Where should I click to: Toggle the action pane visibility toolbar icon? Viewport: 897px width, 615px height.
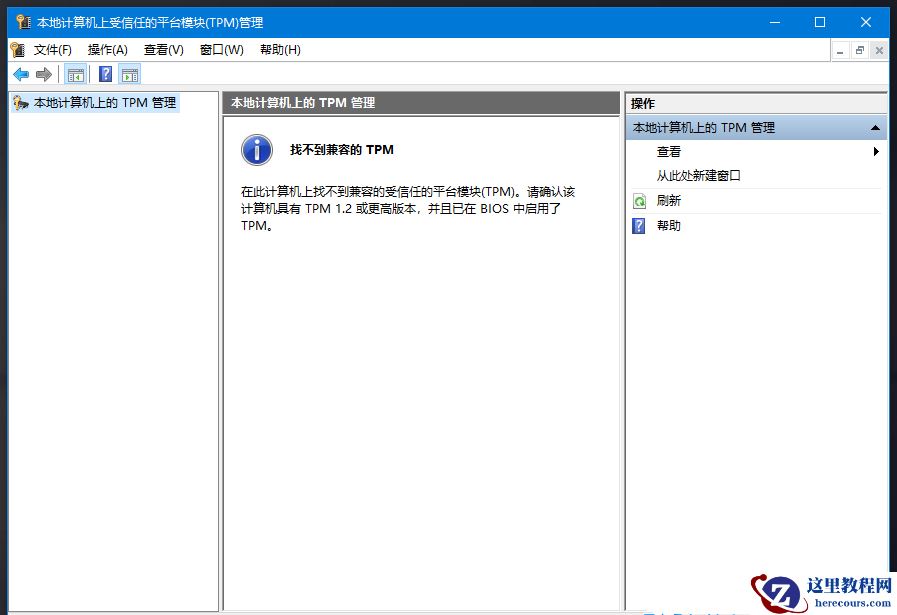[131, 73]
